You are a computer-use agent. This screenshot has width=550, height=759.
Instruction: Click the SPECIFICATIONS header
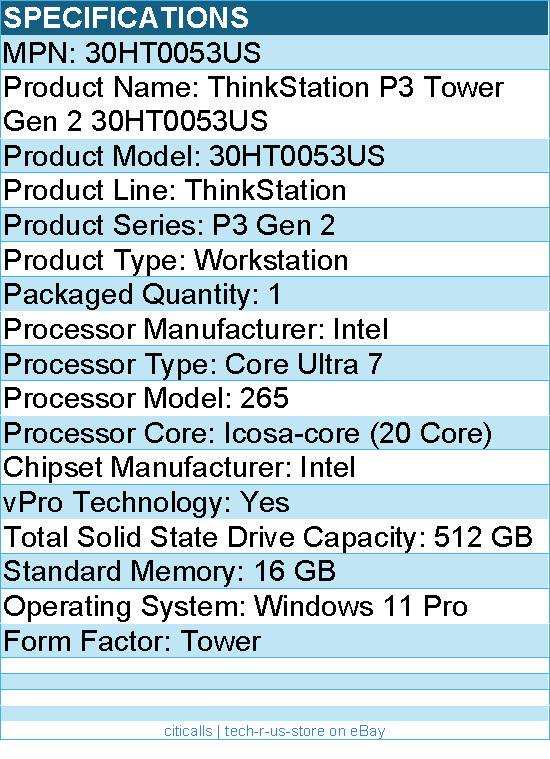[x=275, y=17]
